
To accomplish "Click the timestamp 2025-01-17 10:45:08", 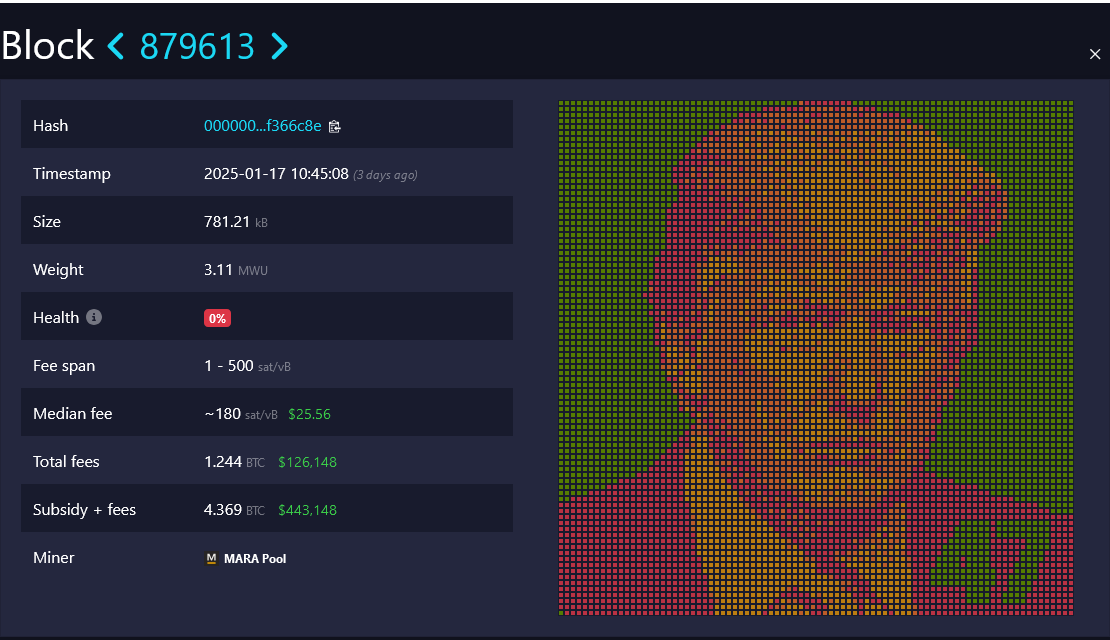I will [276, 174].
